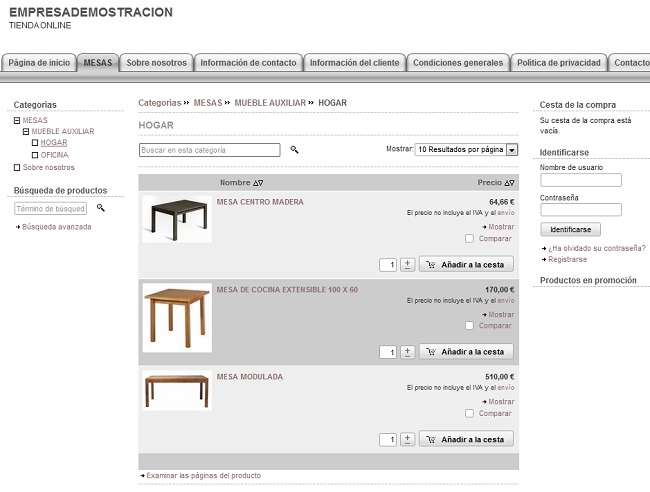Click the product search magnifier icon in sidebar
Image resolution: width=650 pixels, height=492 pixels.
101,208
